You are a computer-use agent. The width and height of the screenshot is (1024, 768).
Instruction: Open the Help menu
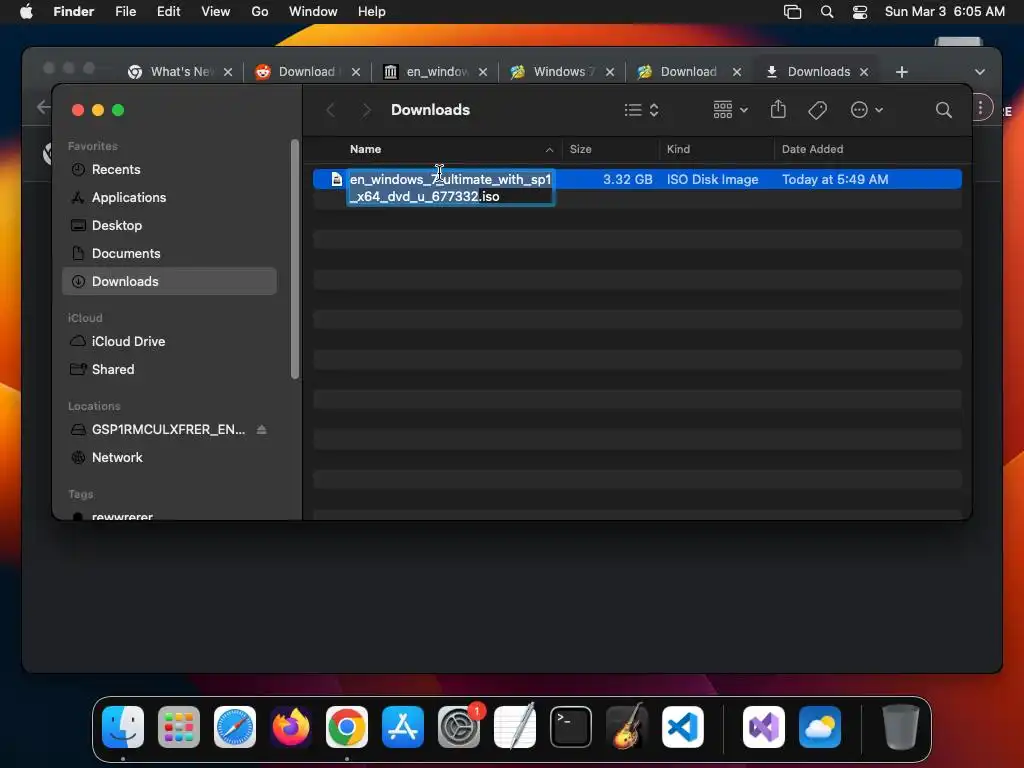pyautogui.click(x=372, y=12)
